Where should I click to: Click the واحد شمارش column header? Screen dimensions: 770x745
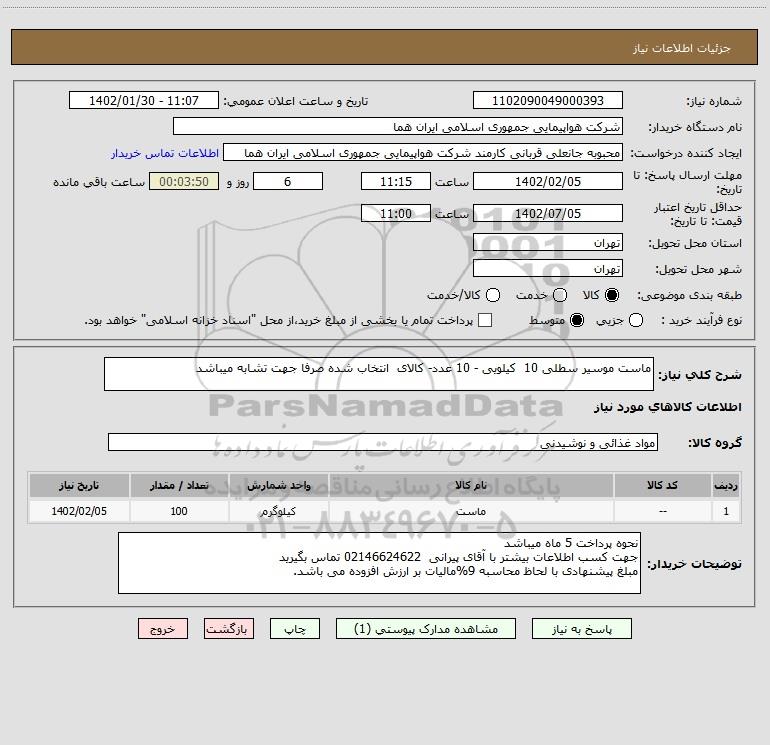click(279, 486)
